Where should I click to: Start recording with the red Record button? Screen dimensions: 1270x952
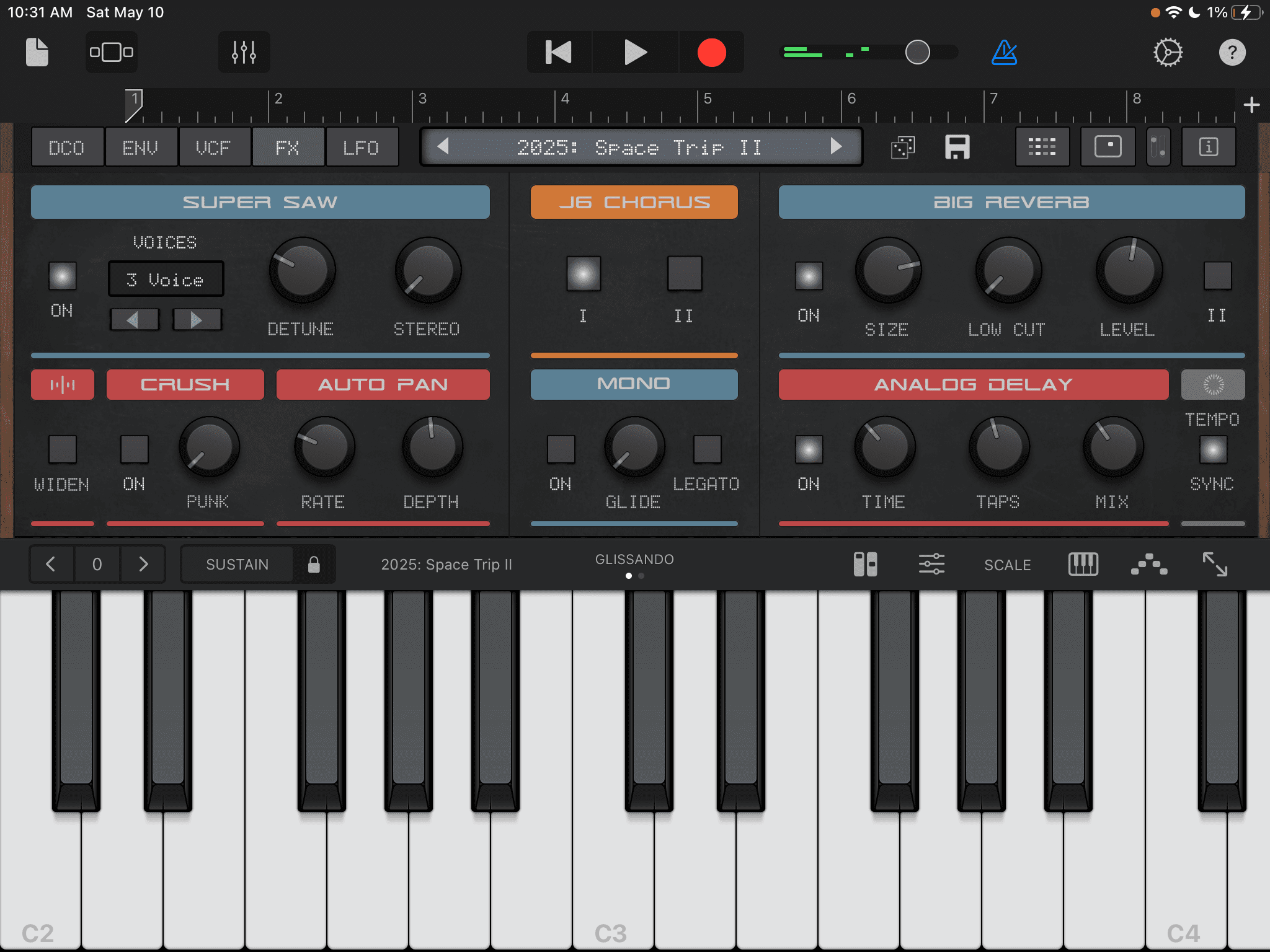point(711,52)
